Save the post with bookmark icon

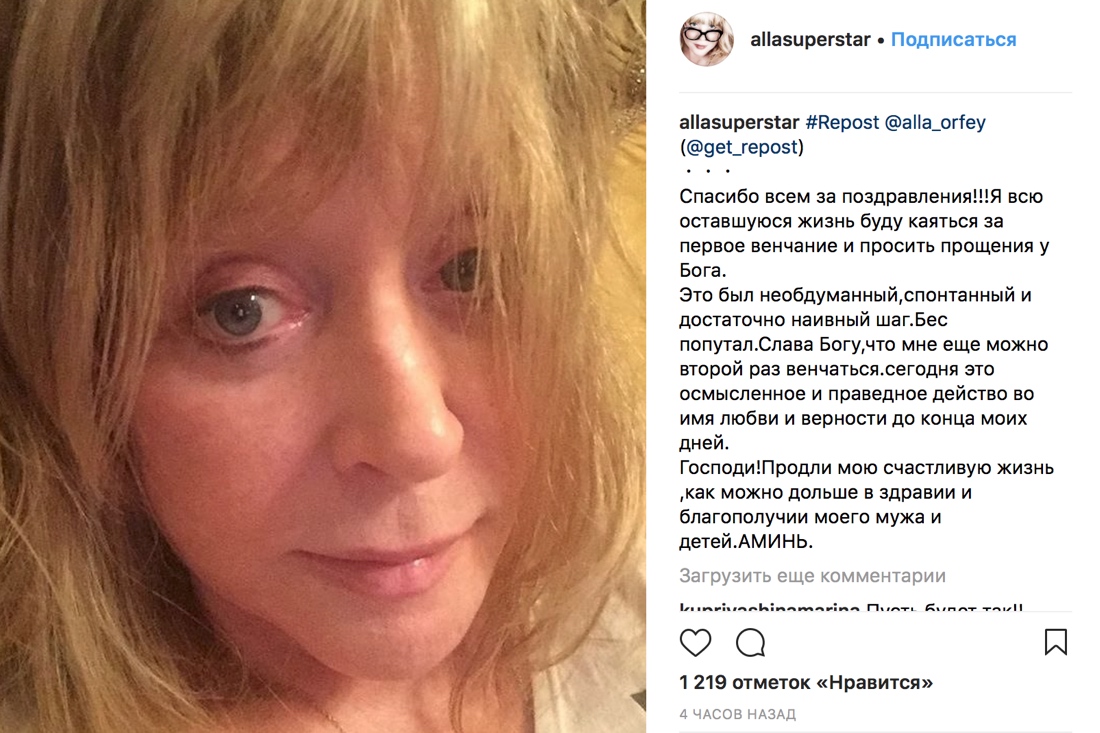(1056, 642)
